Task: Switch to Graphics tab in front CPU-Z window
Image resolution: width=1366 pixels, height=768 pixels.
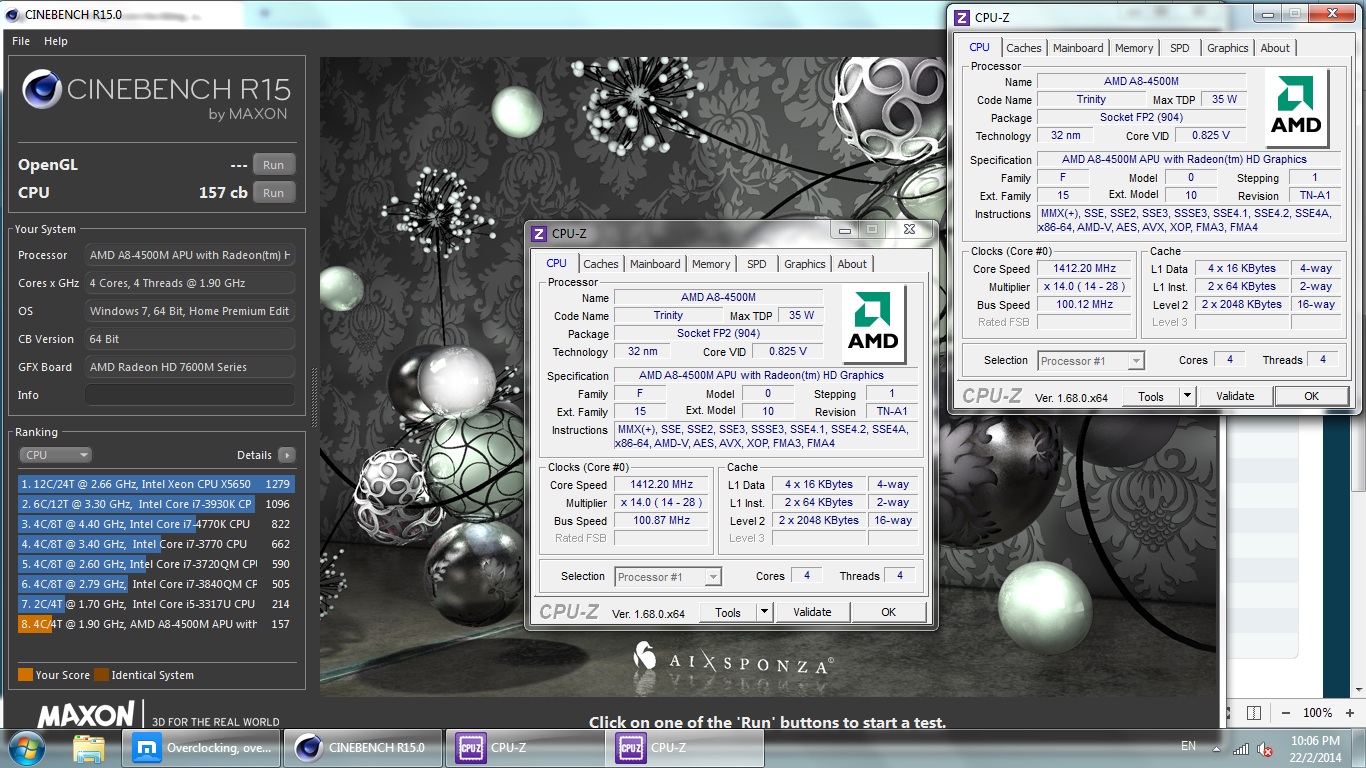Action: pos(805,264)
